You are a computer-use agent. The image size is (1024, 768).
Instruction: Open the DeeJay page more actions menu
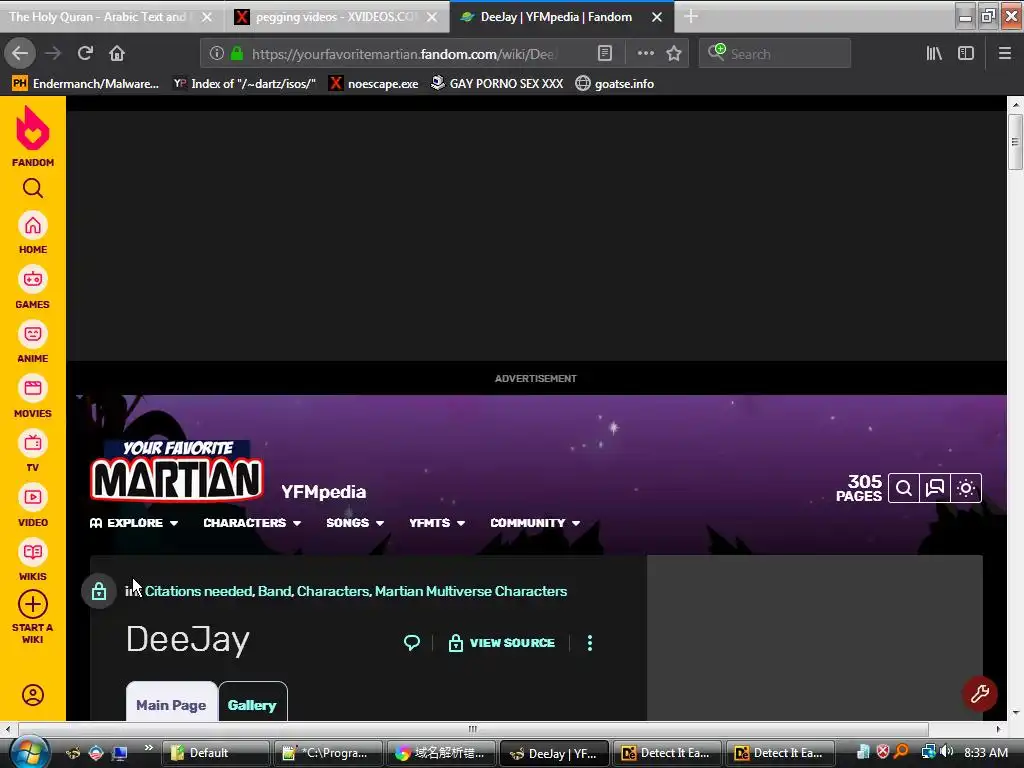590,643
